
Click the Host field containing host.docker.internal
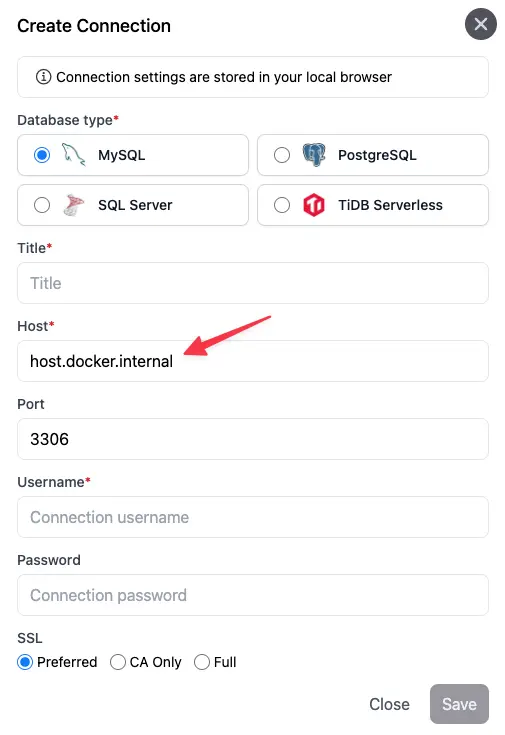click(x=253, y=361)
